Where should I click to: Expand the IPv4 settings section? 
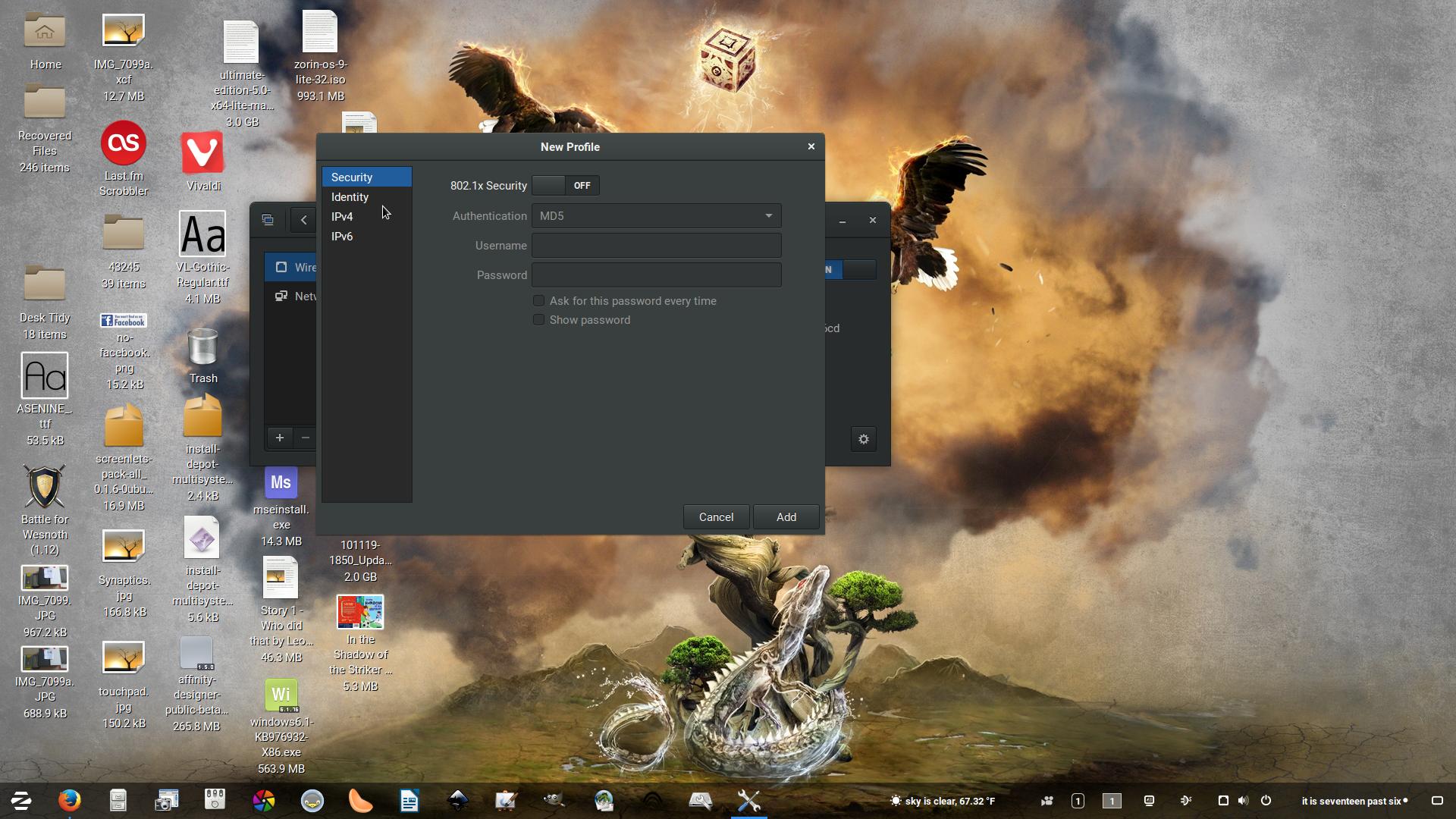[342, 216]
